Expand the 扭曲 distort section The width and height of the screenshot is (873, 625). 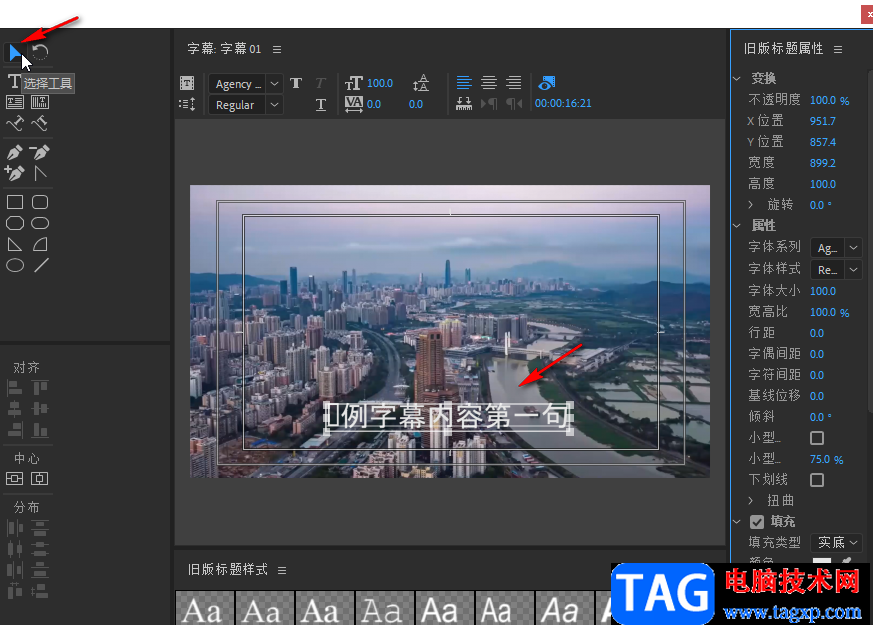click(752, 500)
